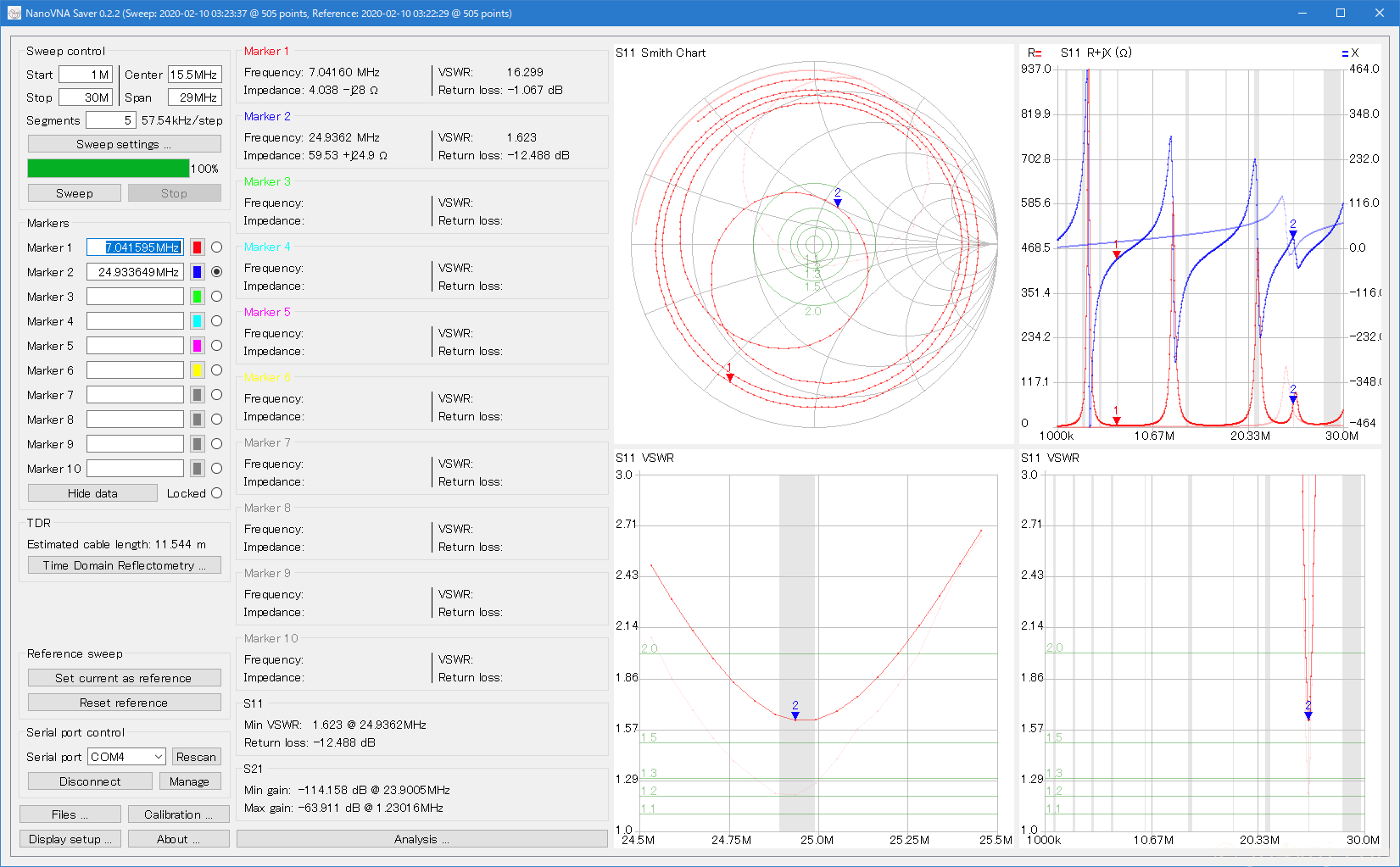Edit the sweep Stop frequency field
Image resolution: width=1400 pixels, height=867 pixels.
(85, 97)
